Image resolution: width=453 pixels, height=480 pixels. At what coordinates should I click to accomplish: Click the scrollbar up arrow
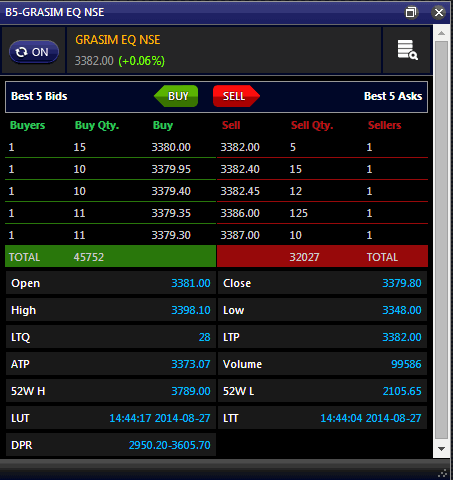coord(441,33)
